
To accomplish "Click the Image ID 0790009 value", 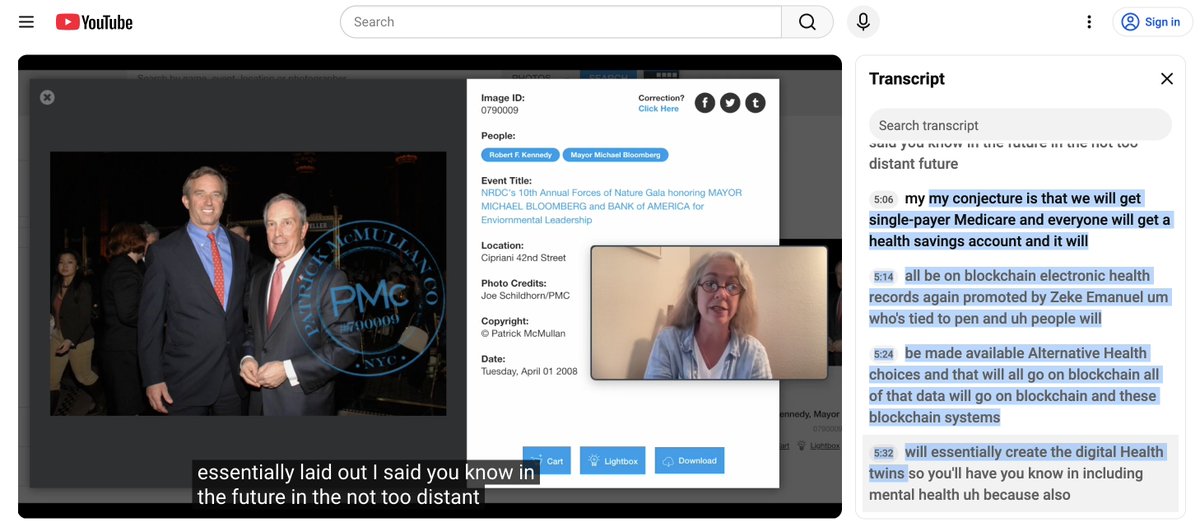I will coord(500,110).
